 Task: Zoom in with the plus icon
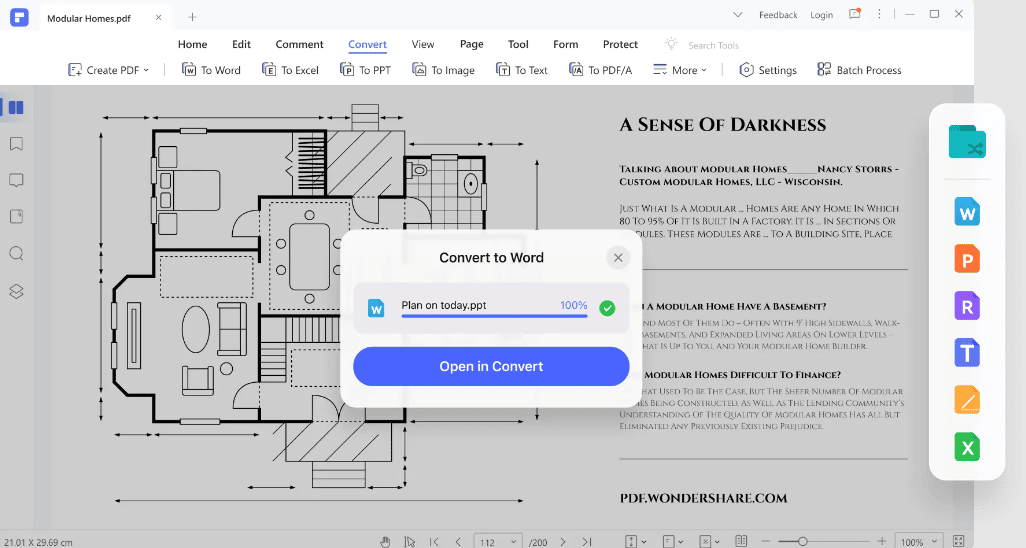coord(882,541)
